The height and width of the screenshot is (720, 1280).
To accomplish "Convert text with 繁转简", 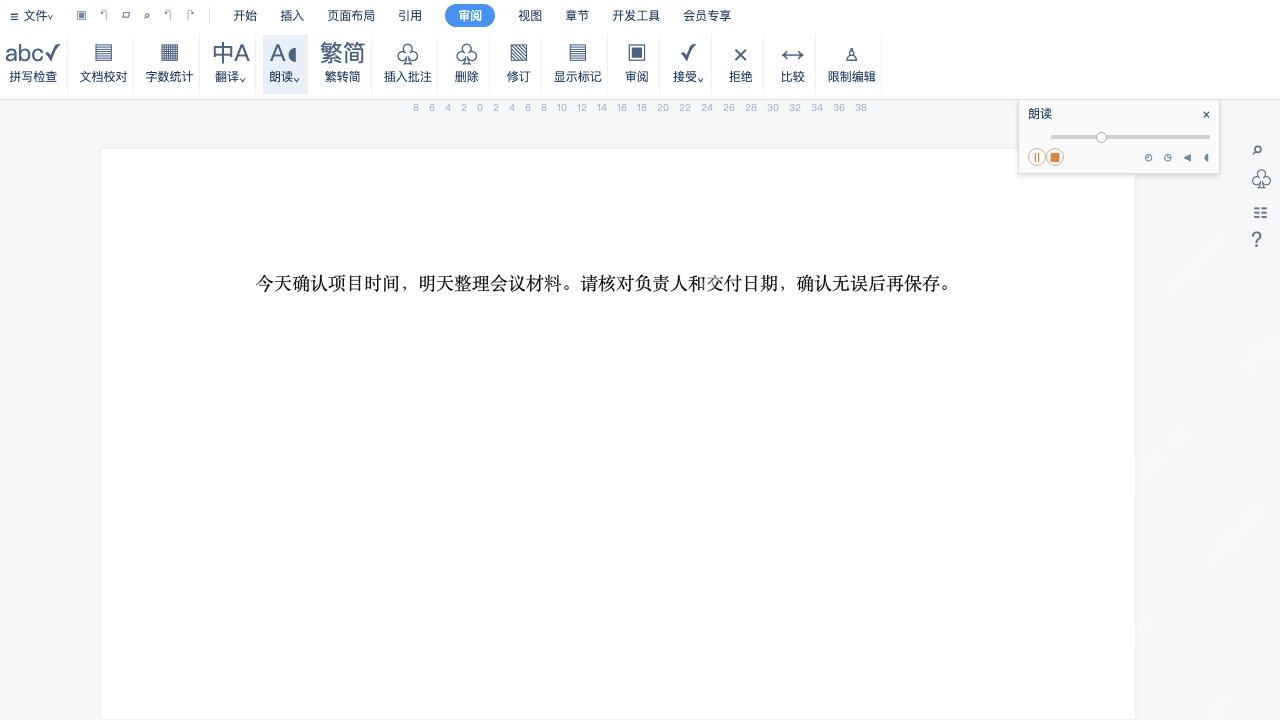I will [x=343, y=64].
